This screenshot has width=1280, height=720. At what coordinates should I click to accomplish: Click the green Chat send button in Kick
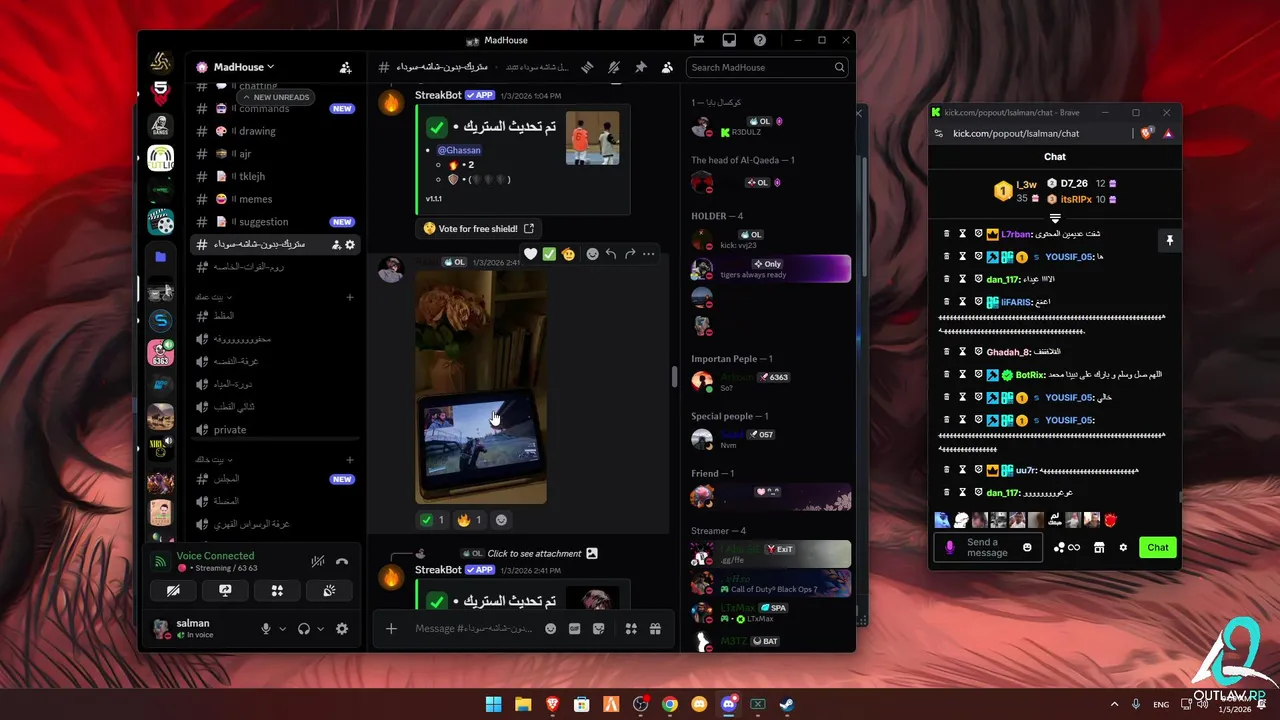[x=1157, y=547]
